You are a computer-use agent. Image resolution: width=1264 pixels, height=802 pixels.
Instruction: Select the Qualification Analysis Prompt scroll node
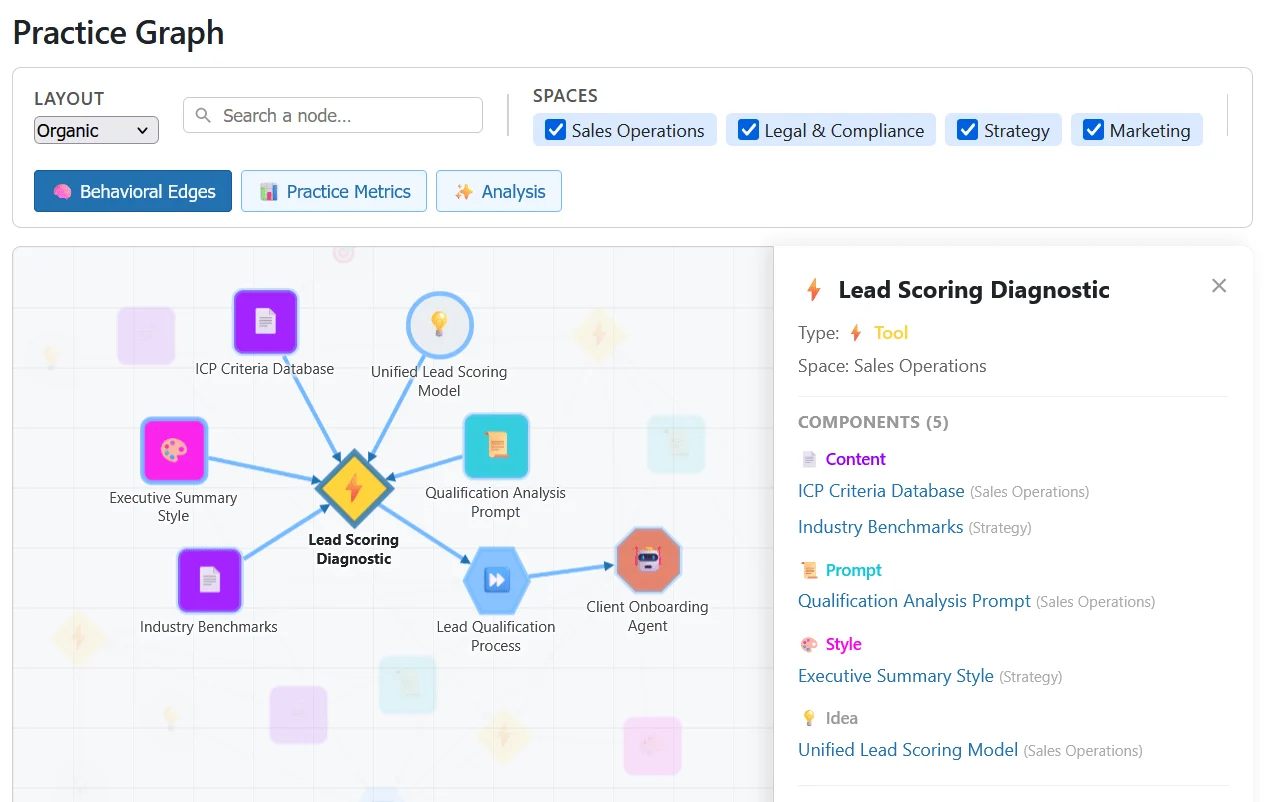(496, 446)
